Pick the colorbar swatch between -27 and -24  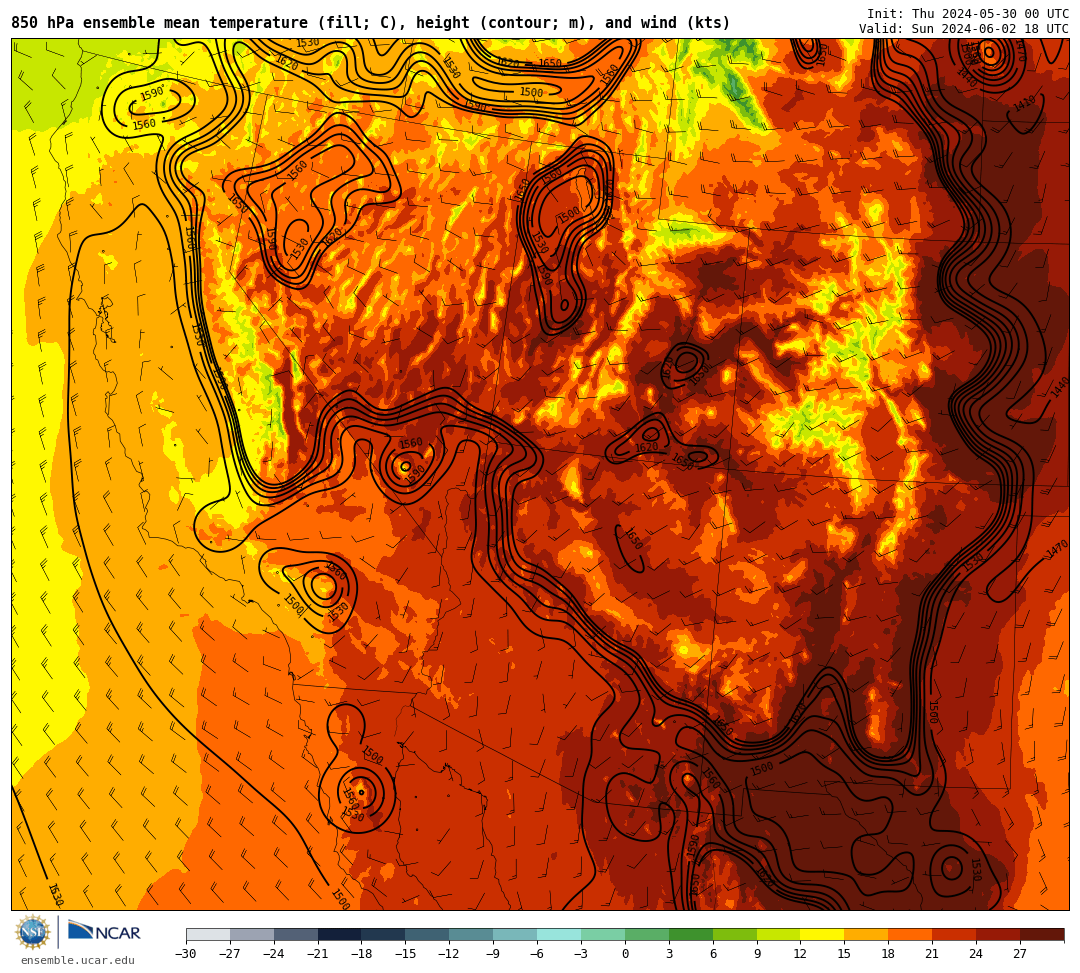coord(252,934)
